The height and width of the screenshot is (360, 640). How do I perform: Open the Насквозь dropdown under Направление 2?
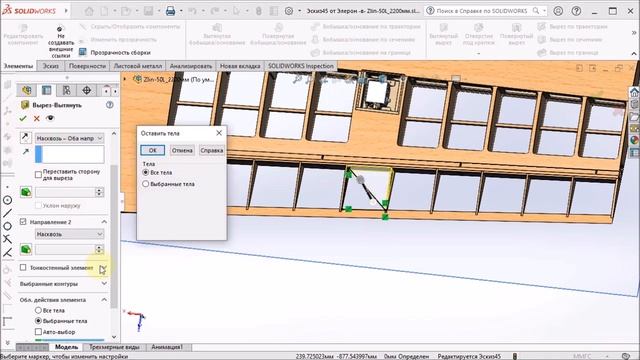point(69,234)
